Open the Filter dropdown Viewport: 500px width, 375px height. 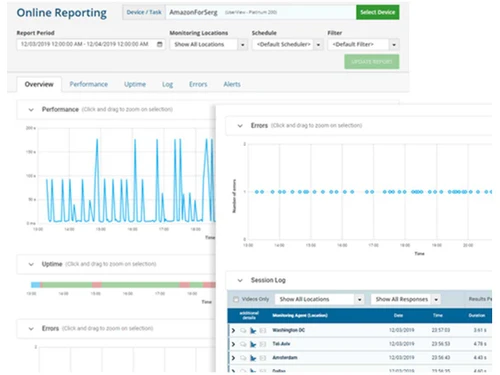[x=363, y=44]
